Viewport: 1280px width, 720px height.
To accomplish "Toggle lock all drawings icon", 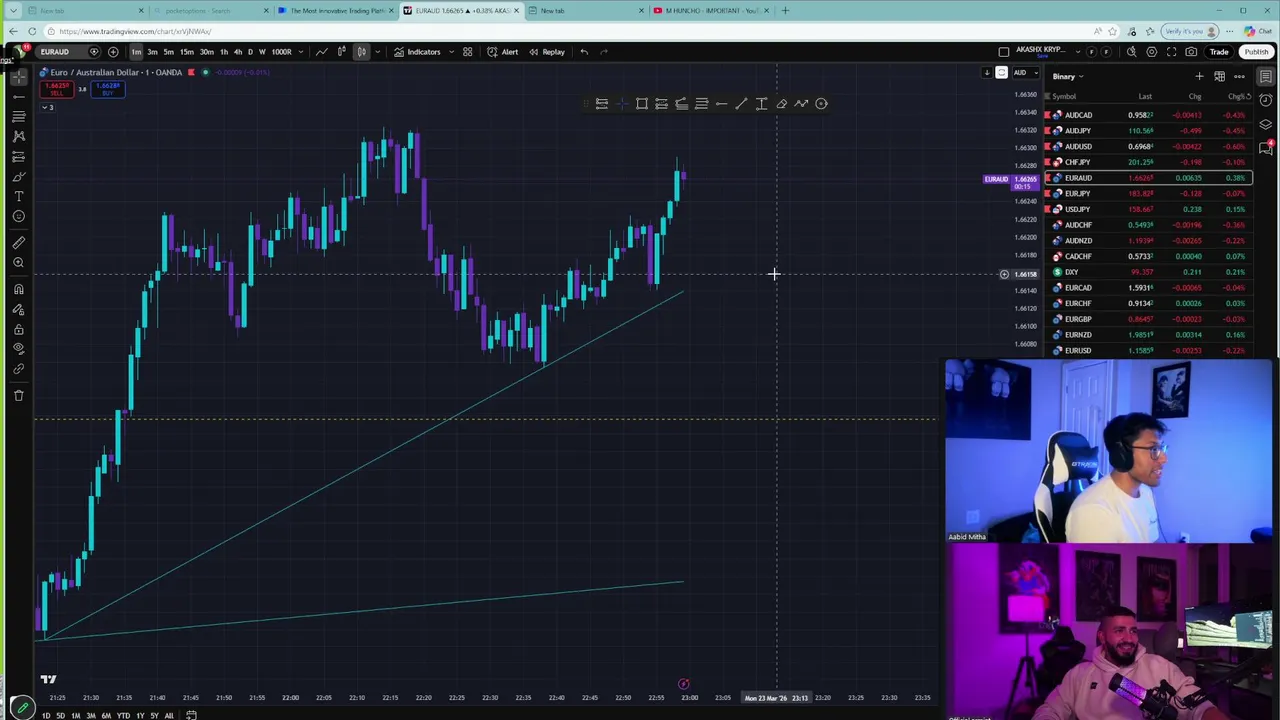I will 19,329.
